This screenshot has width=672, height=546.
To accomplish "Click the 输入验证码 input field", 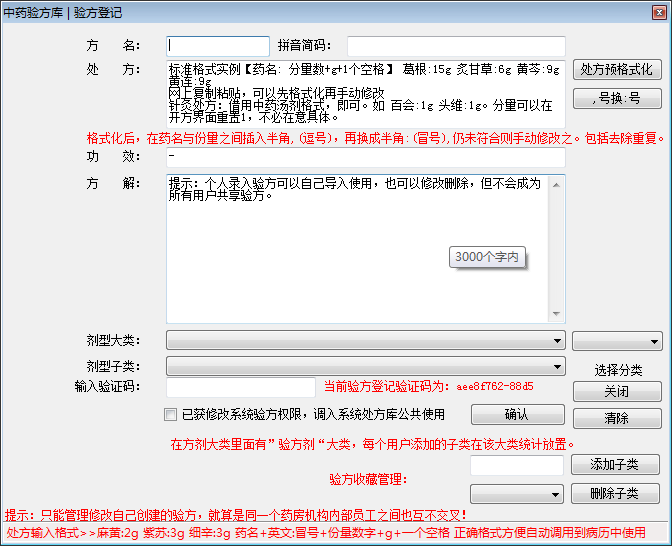I will (240, 387).
